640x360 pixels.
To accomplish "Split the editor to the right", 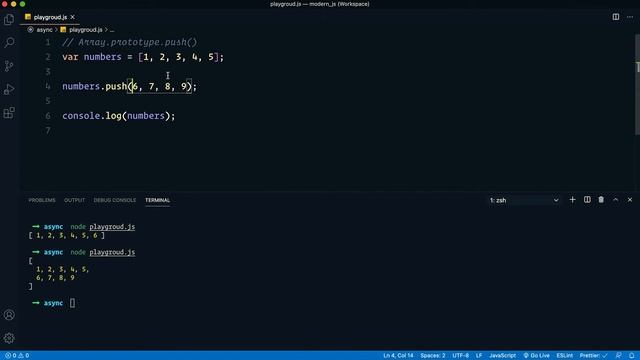I will (616, 17).
